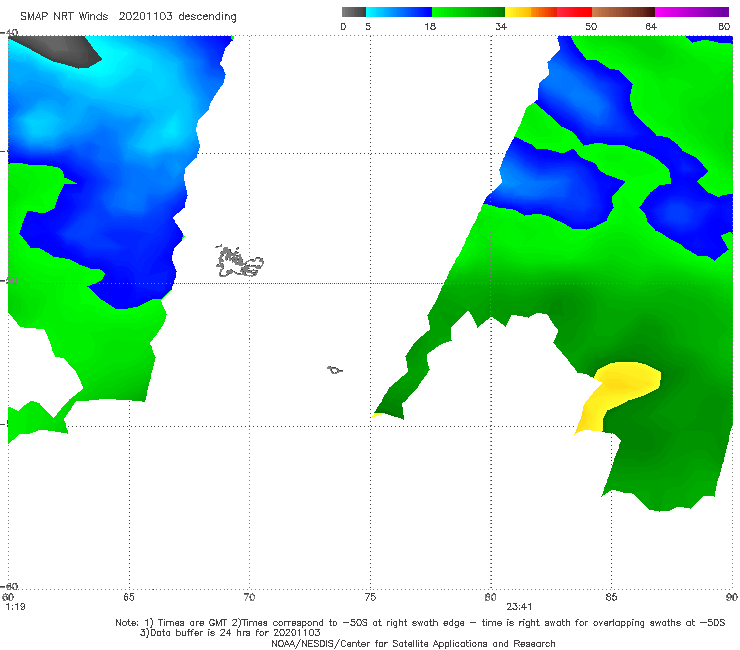This screenshot has width=740, height=650.
Task: Click the color bar label '34'
Action: click(x=501, y=27)
